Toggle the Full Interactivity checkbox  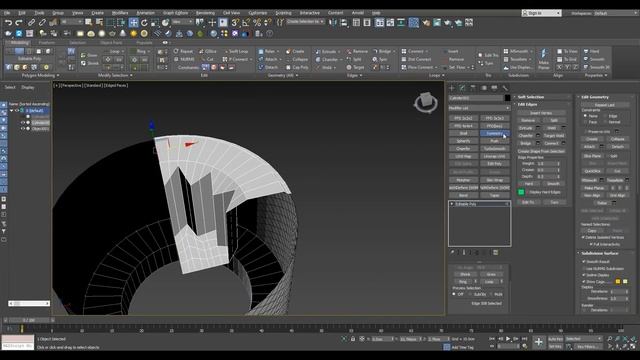[x=591, y=244]
